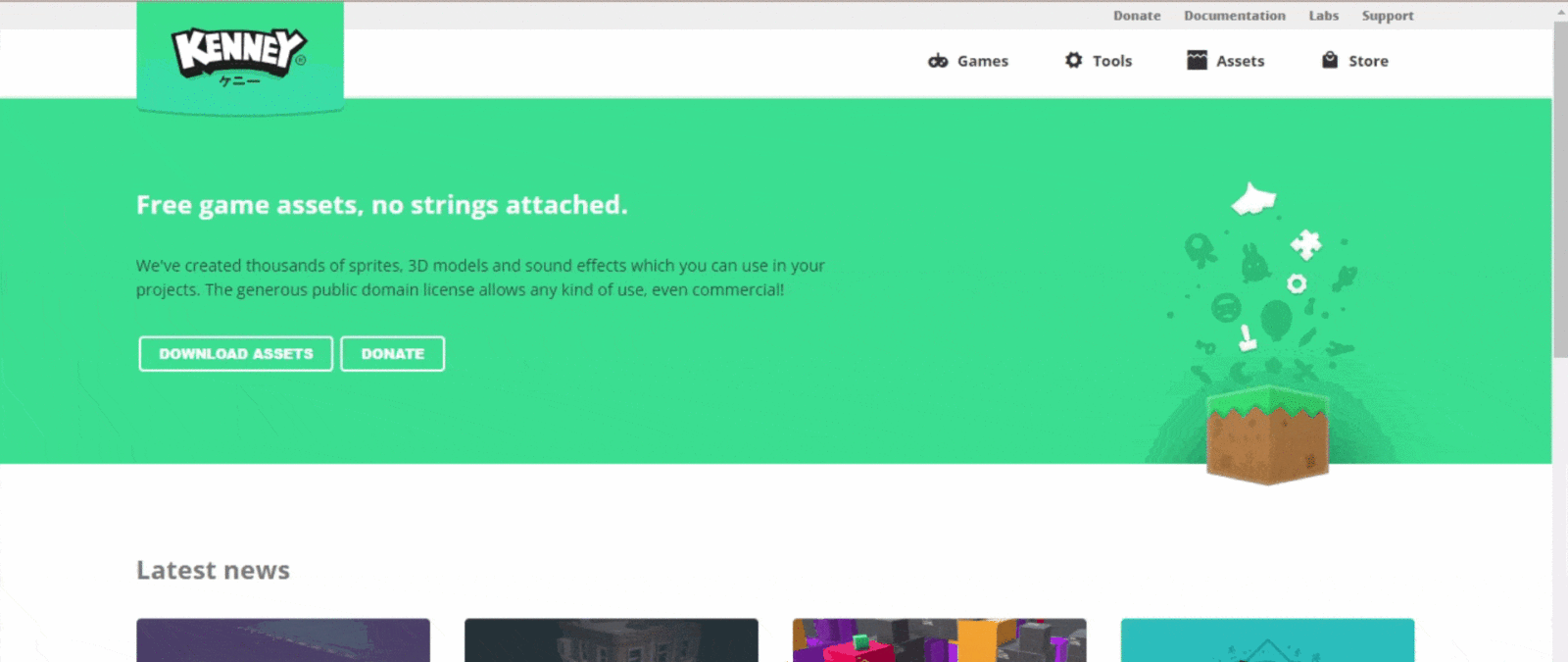The height and width of the screenshot is (662, 1568).
Task: Click the 'Free game assets, no strings attached.' headline
Action: tap(381, 205)
